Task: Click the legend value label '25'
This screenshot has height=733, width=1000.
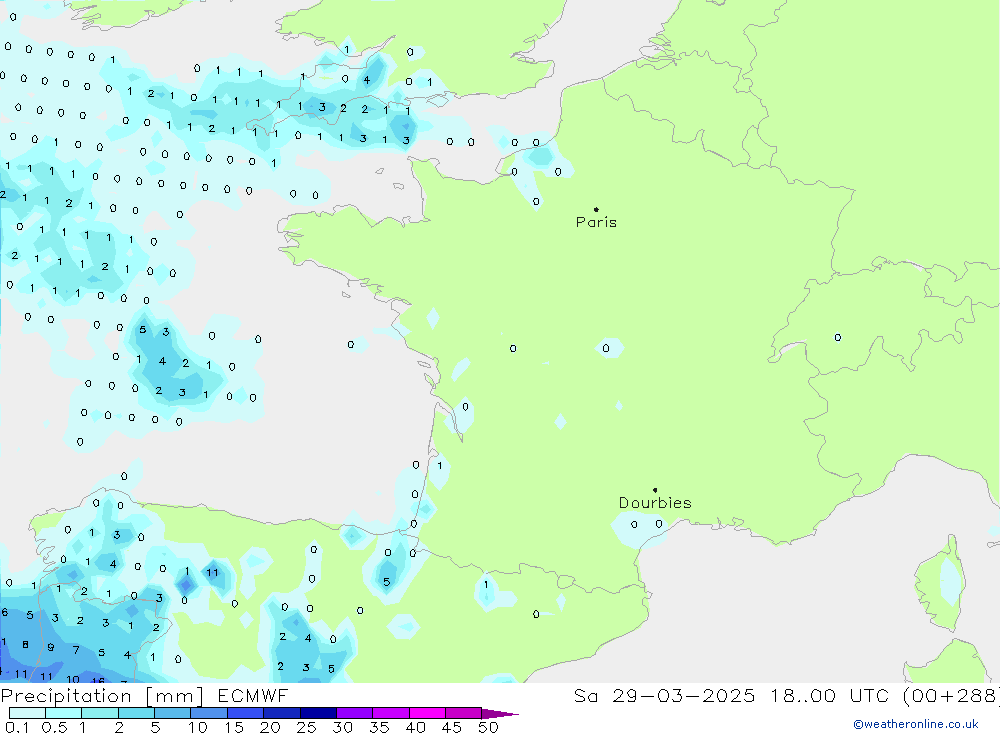Action: click(x=306, y=727)
